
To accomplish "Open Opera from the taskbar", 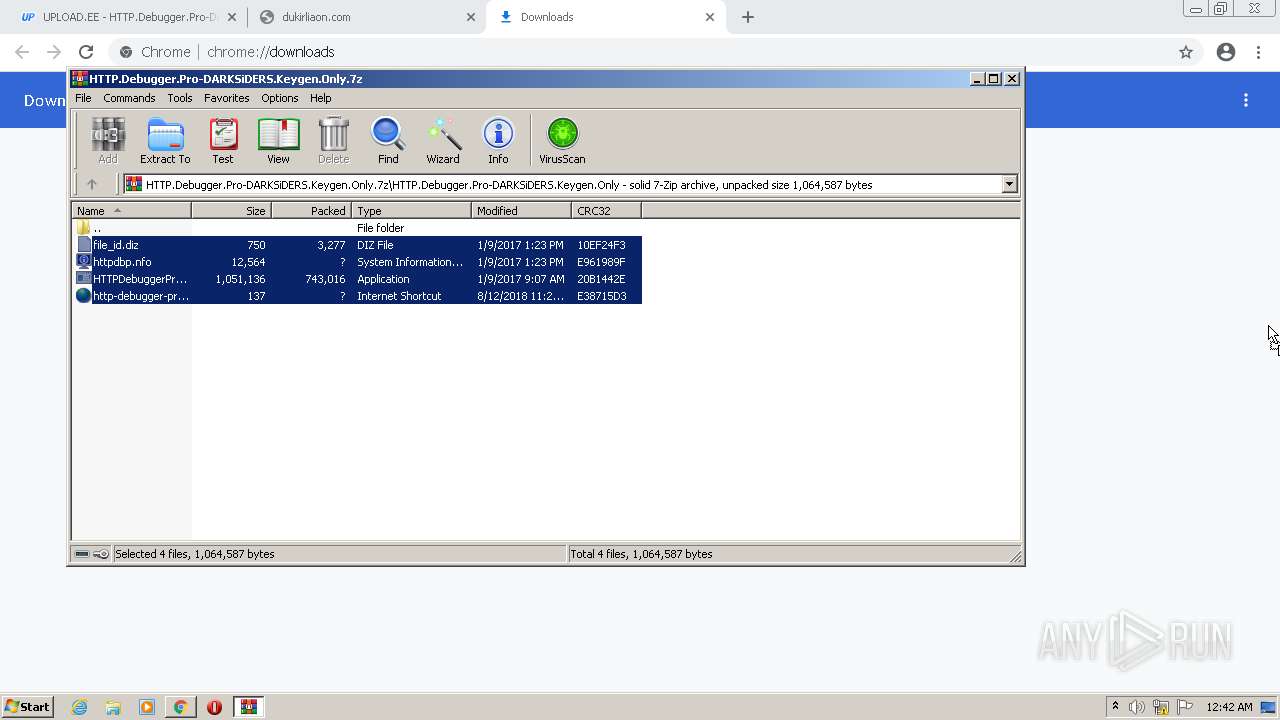I will [x=214, y=707].
